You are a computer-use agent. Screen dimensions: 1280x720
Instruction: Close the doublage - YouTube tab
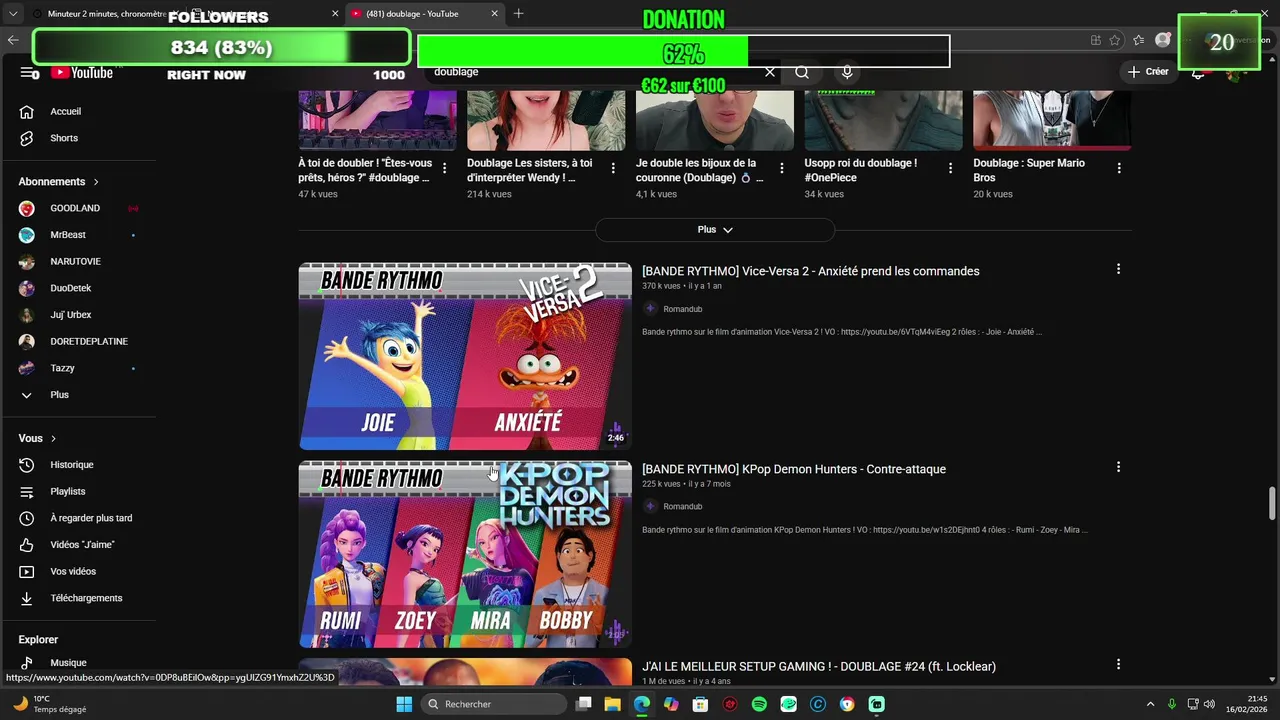pyautogui.click(x=494, y=14)
